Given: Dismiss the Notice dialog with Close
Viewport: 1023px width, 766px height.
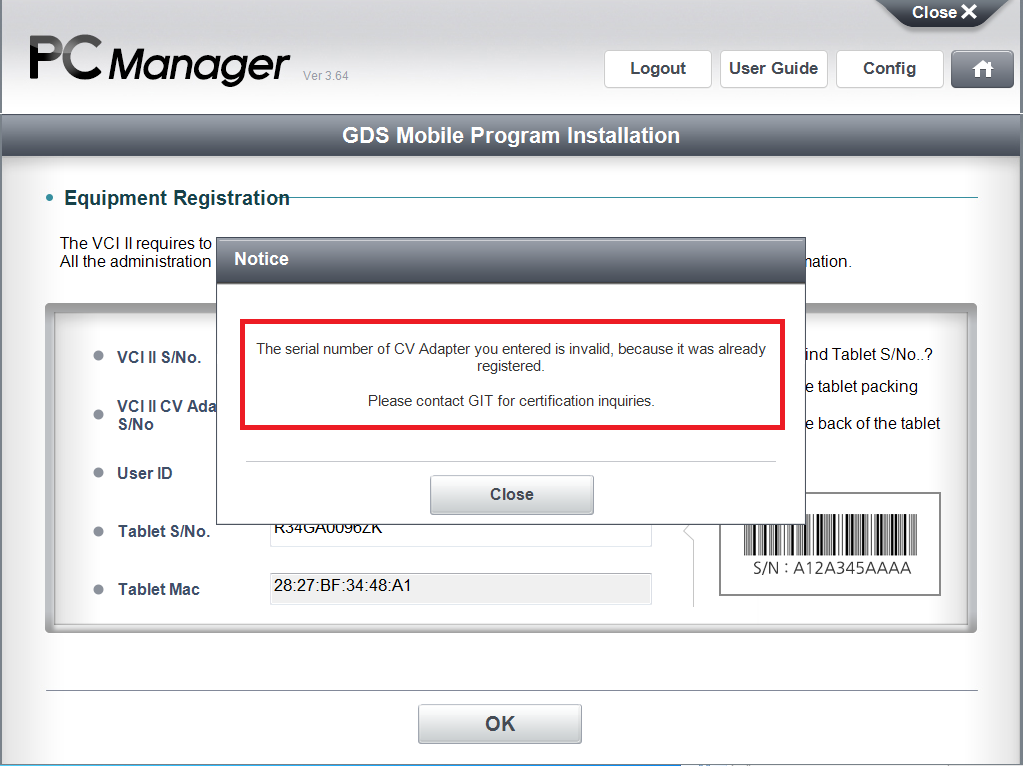Looking at the screenshot, I should 512,495.
